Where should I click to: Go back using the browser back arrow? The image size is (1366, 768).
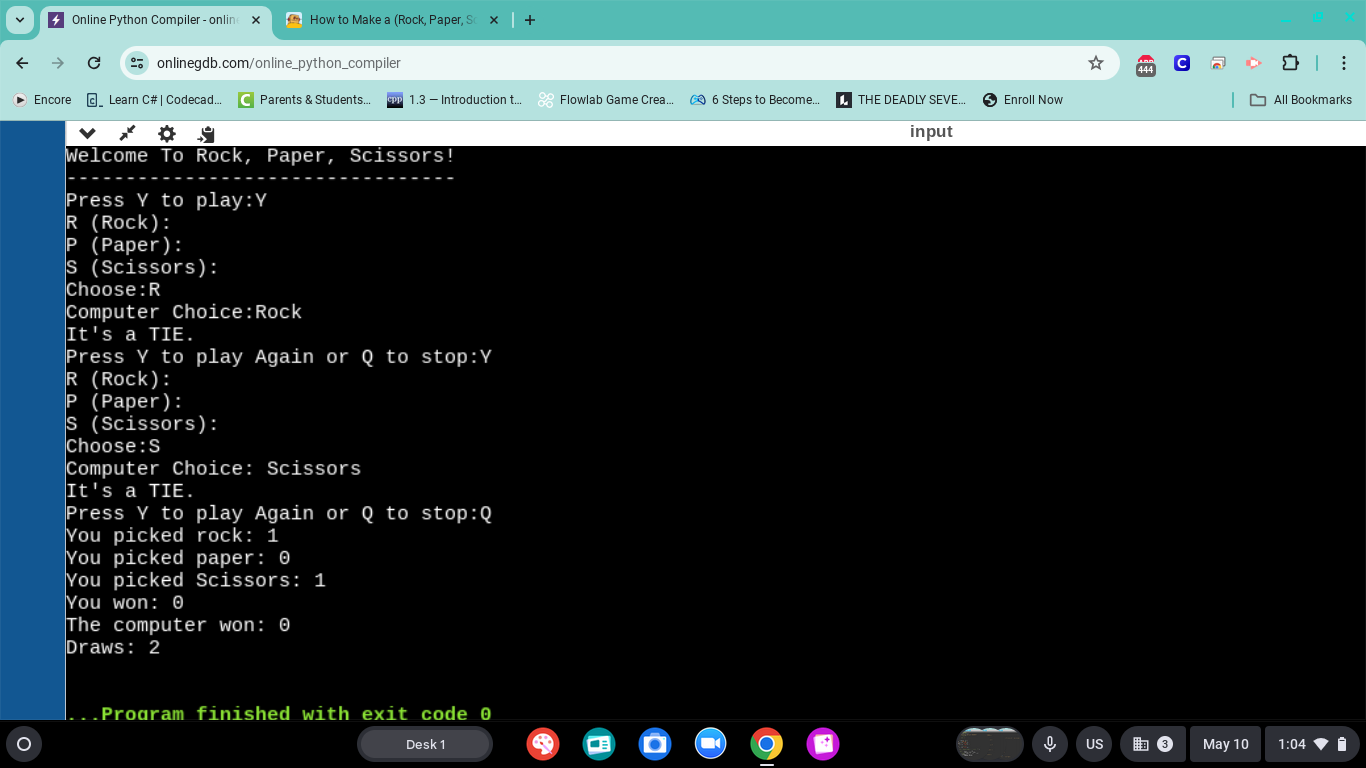pos(22,62)
